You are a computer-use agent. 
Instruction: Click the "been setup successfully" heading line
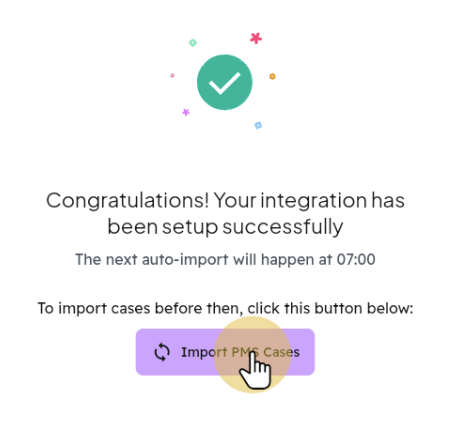point(225,227)
